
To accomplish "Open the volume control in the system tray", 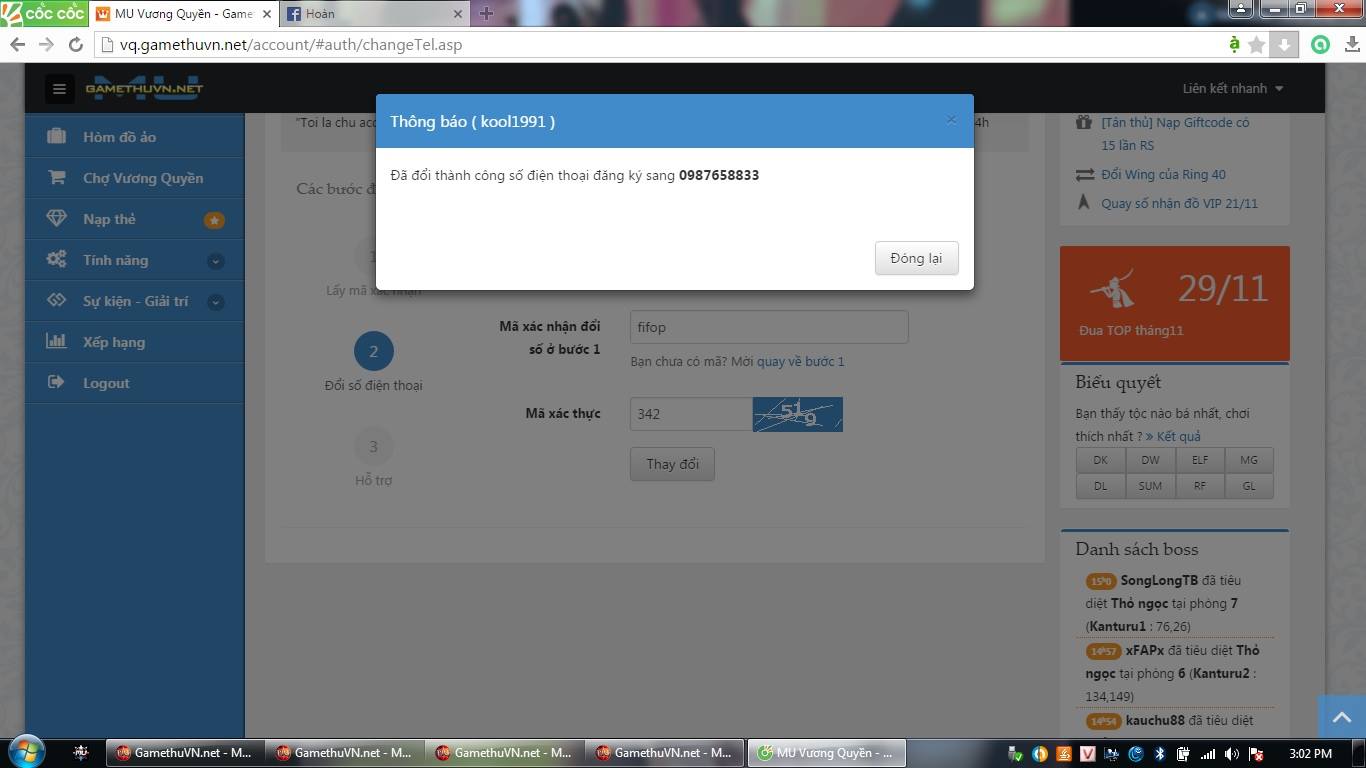I will 1231,753.
